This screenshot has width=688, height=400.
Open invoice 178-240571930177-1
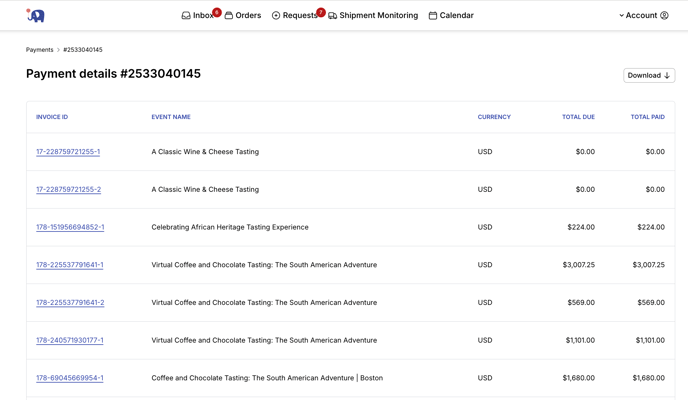pyautogui.click(x=70, y=340)
